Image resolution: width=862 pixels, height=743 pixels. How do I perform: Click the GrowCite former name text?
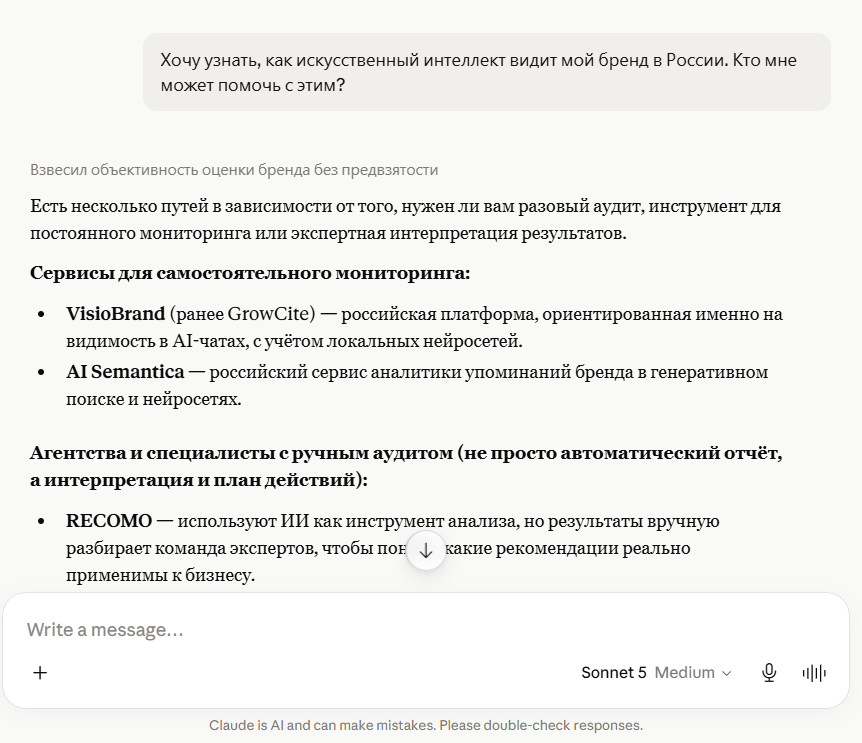pyautogui.click(x=269, y=314)
